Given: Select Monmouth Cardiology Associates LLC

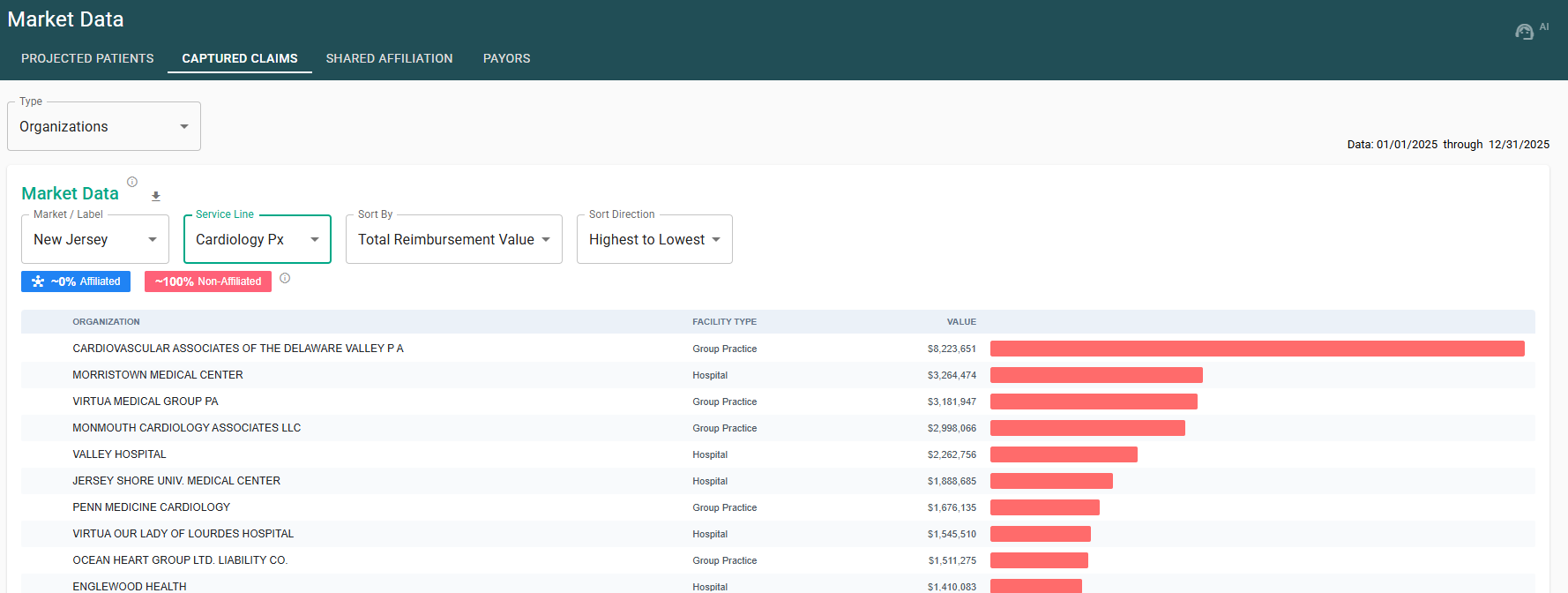Looking at the screenshot, I should (x=187, y=428).
